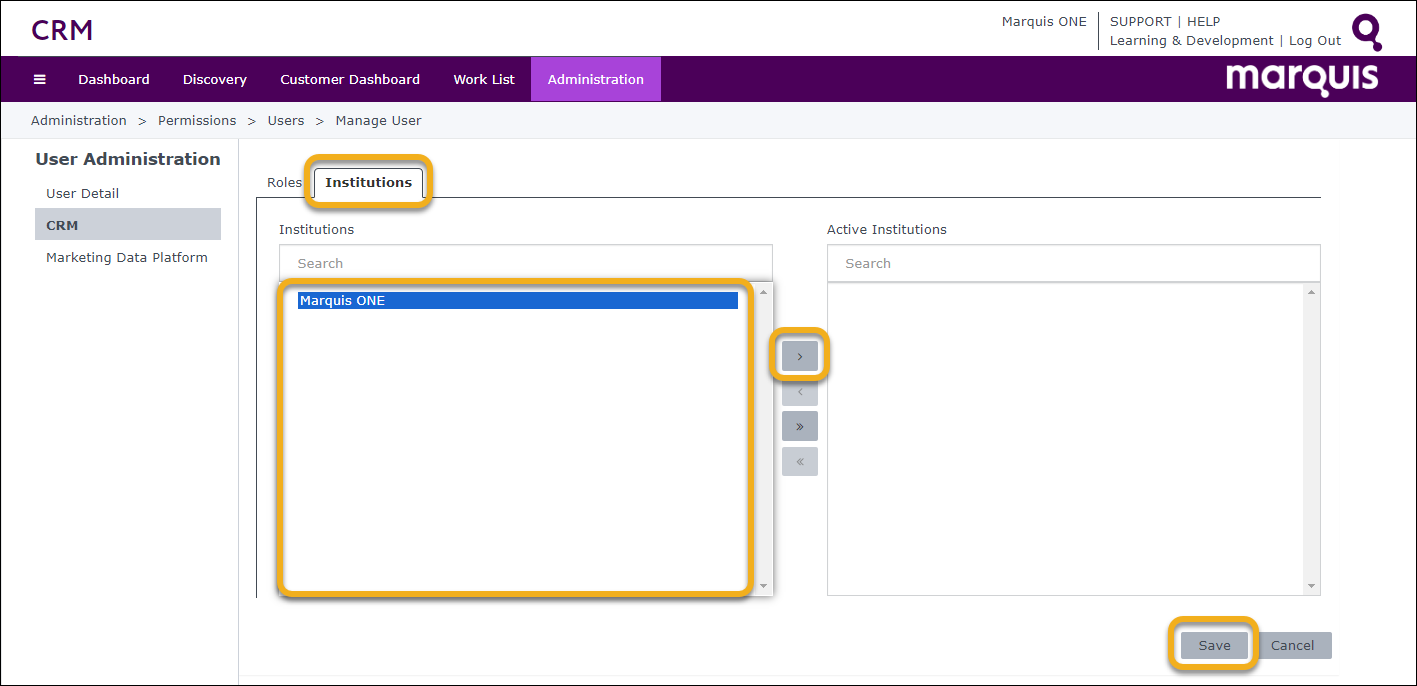Click the SUPPORT link
1417x686 pixels.
tap(1140, 21)
